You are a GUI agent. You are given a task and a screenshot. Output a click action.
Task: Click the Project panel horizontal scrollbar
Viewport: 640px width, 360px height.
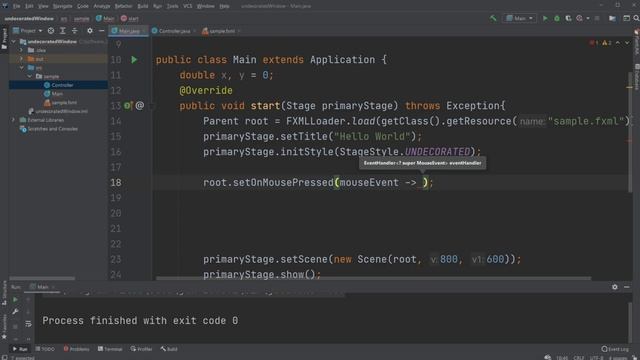coord(42,278)
